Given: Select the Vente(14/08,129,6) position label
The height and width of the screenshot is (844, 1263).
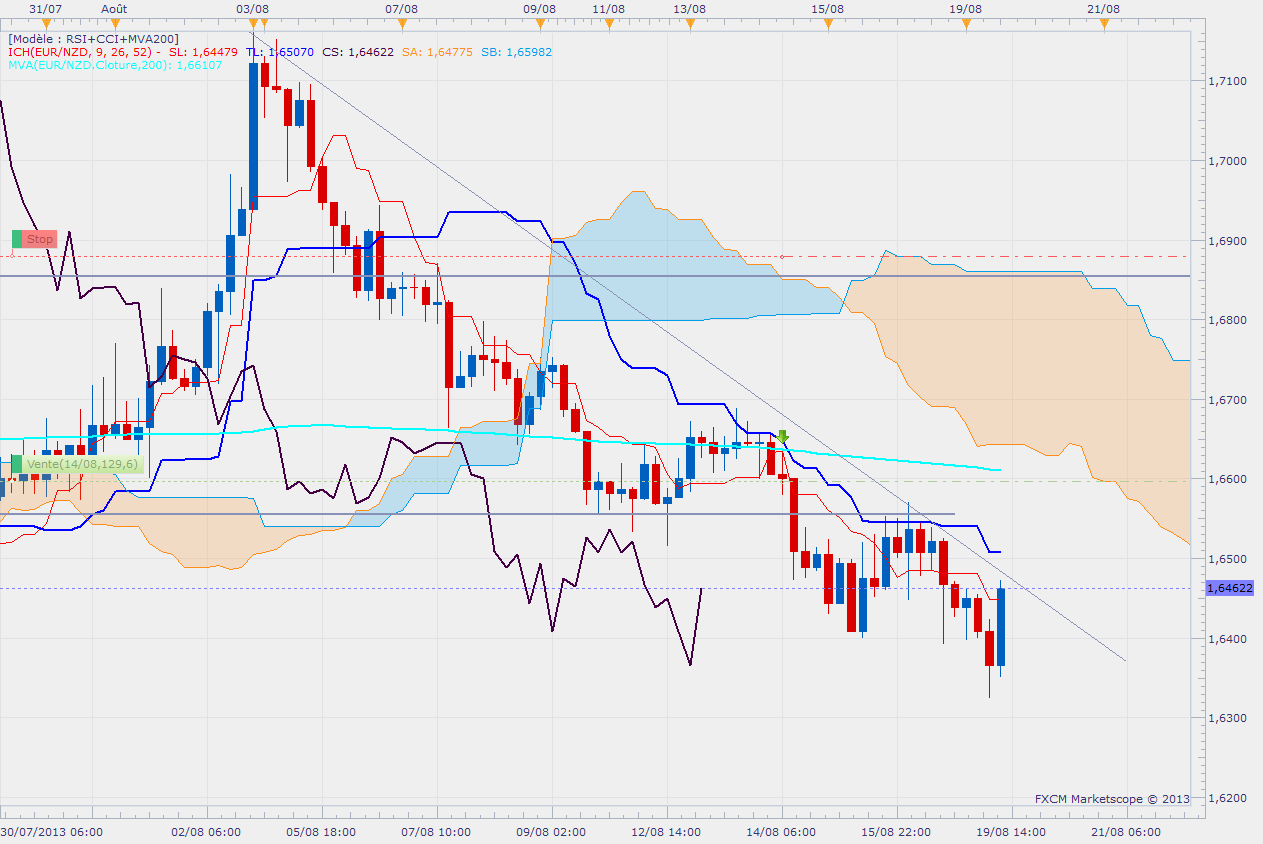Looking at the screenshot, I should (78, 464).
